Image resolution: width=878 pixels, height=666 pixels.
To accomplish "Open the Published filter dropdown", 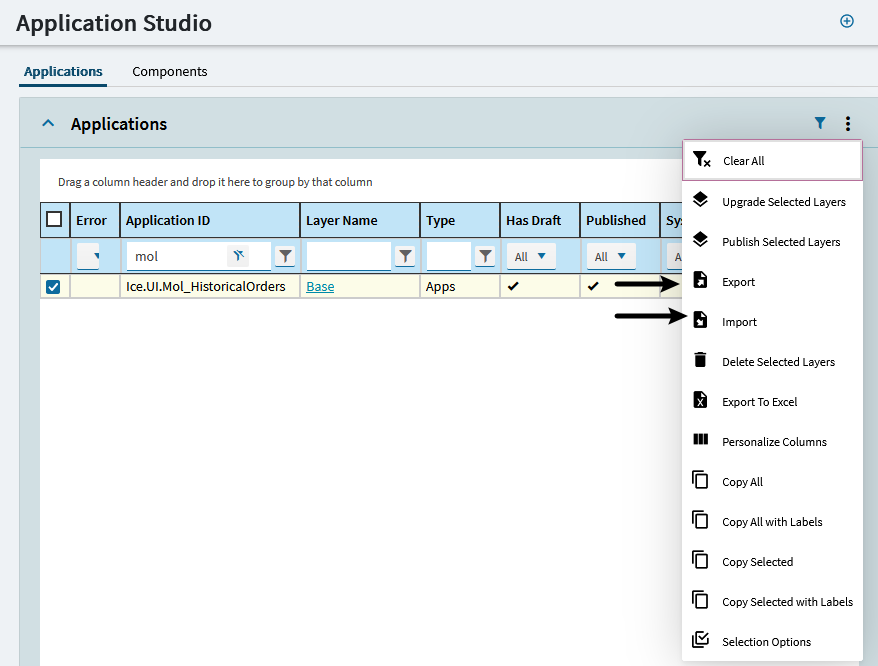I will [x=611, y=256].
